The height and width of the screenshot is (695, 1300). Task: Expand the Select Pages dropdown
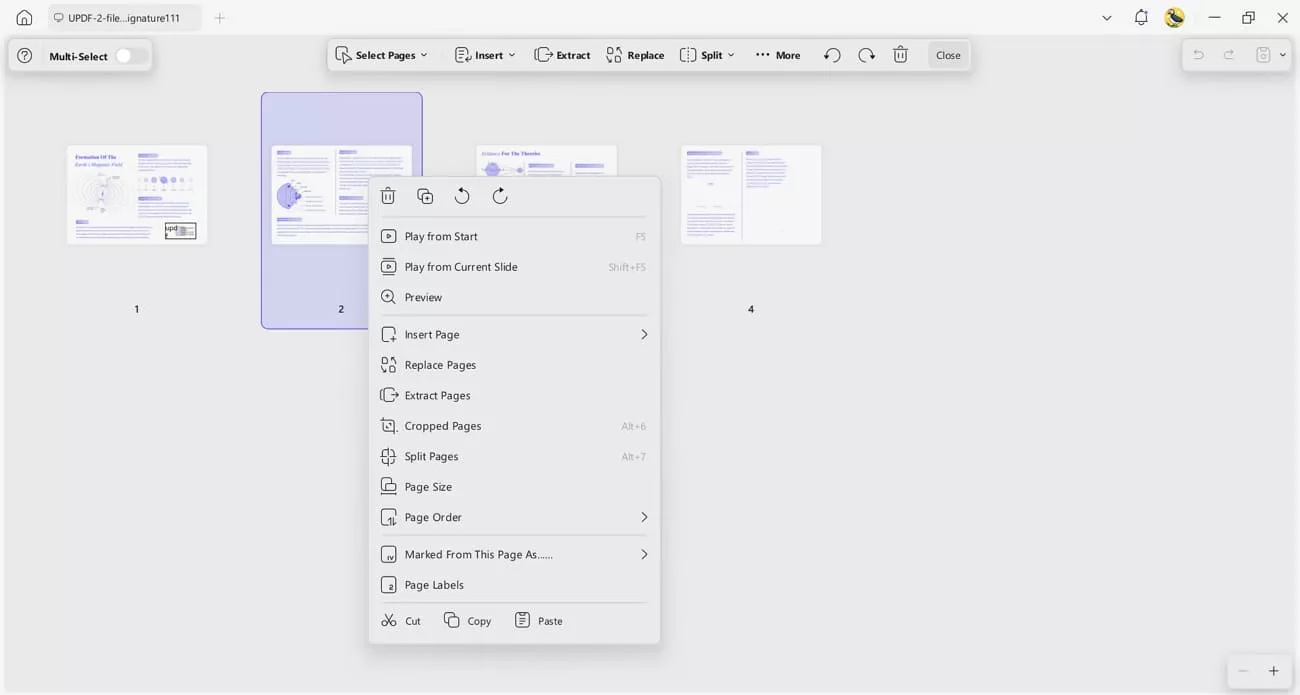click(x=383, y=55)
